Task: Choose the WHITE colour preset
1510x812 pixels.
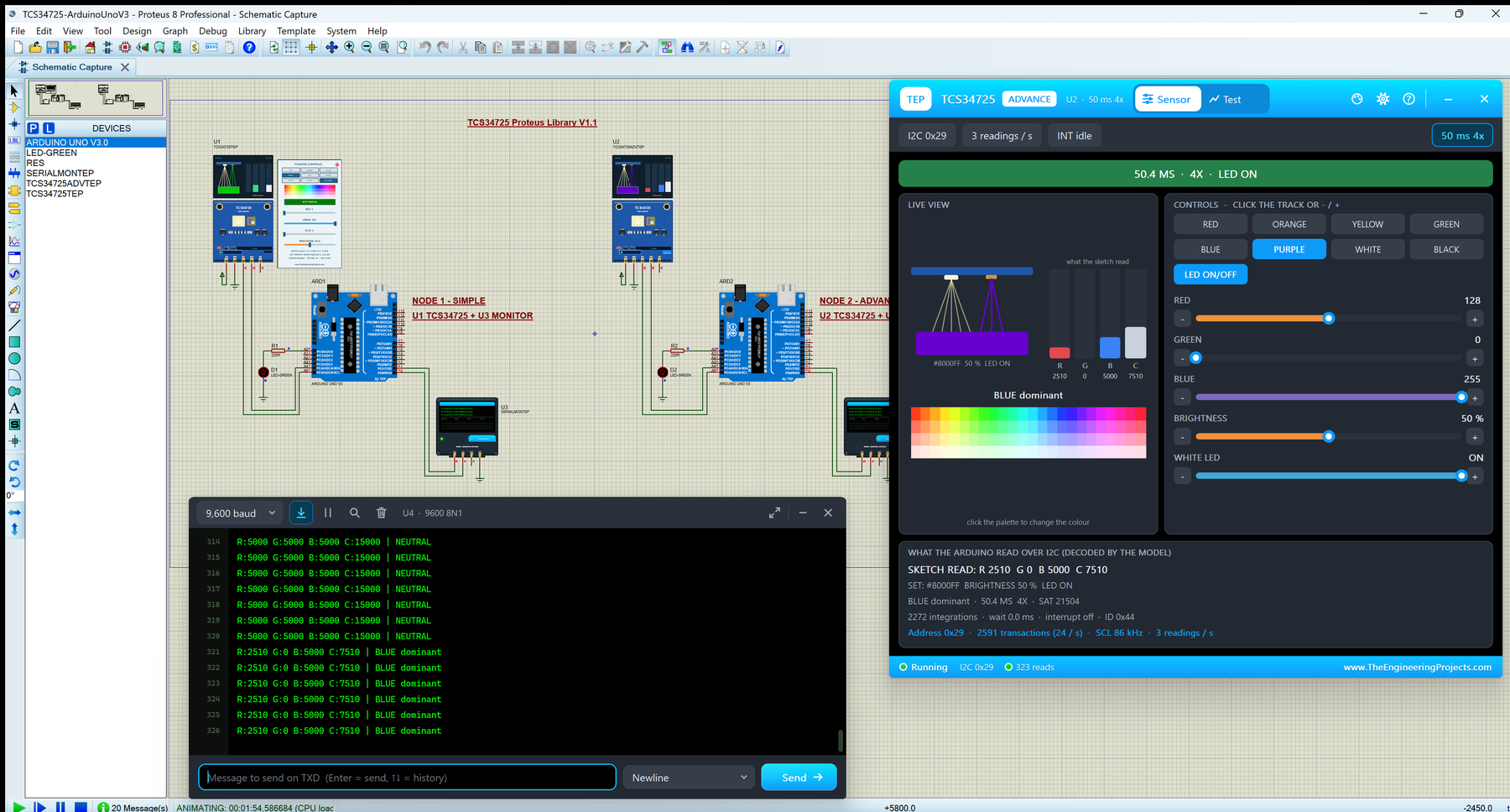Action: pyautogui.click(x=1367, y=249)
